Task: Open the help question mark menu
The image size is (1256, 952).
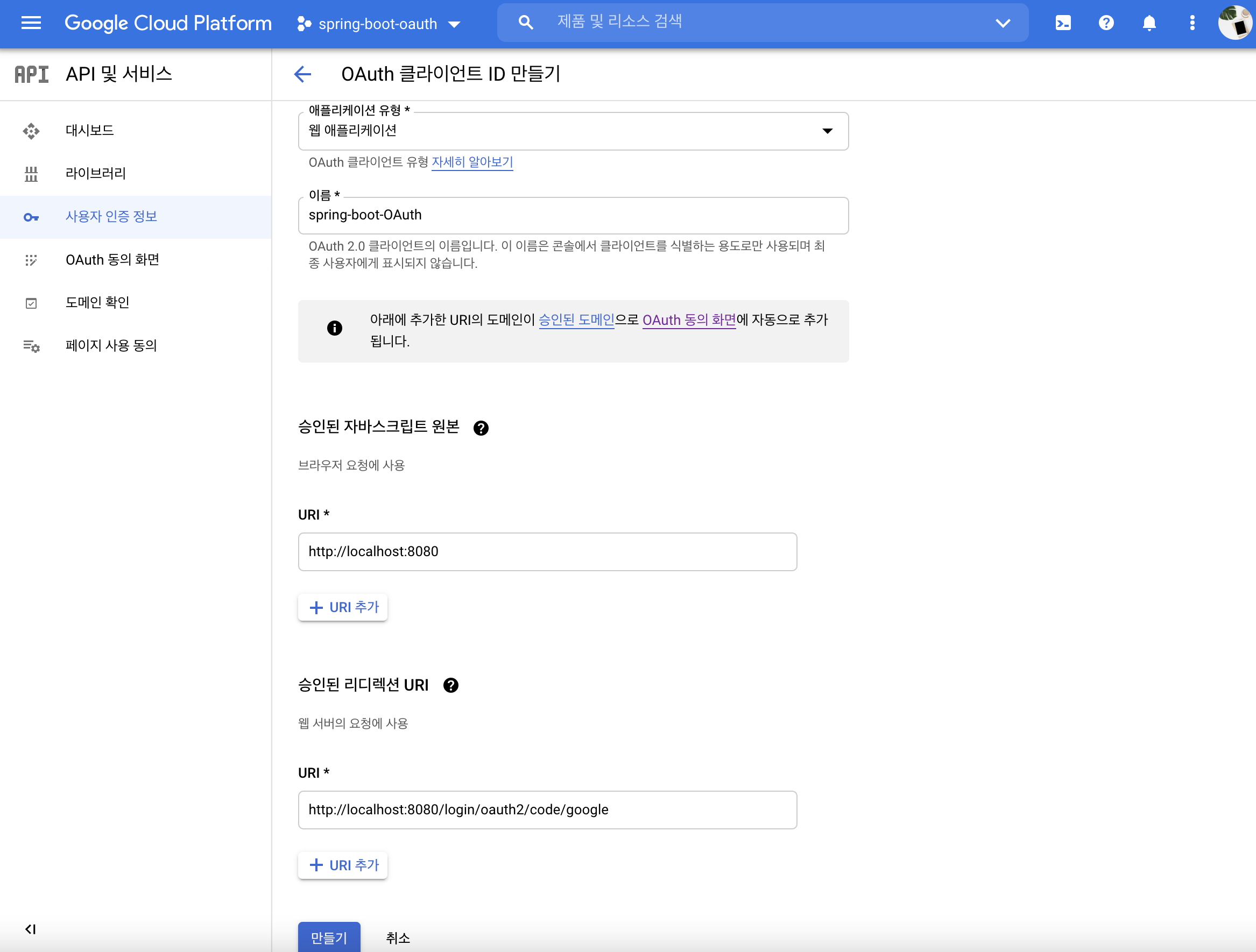Action: point(1105,23)
